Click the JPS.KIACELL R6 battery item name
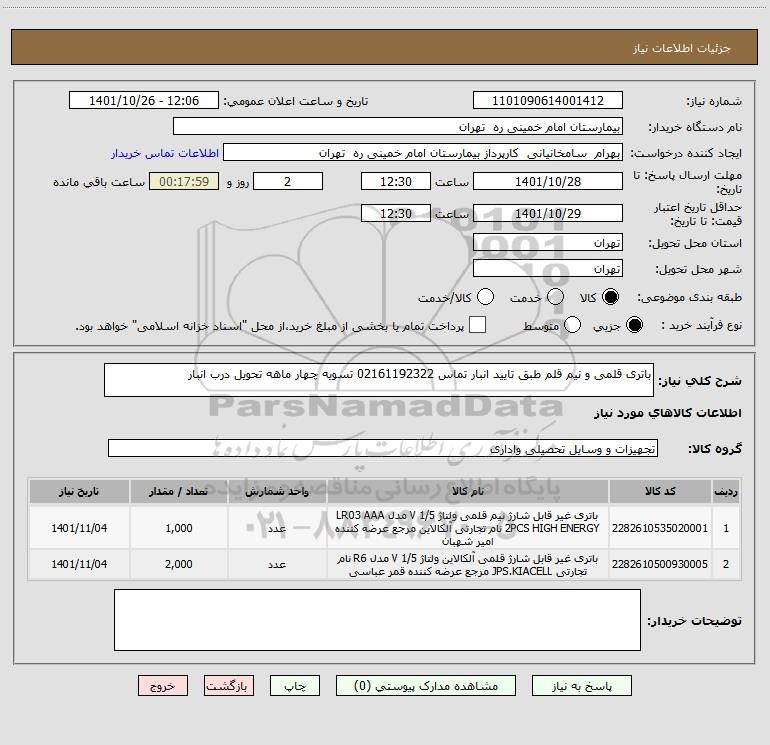This screenshot has height=745, width=770. click(468, 565)
